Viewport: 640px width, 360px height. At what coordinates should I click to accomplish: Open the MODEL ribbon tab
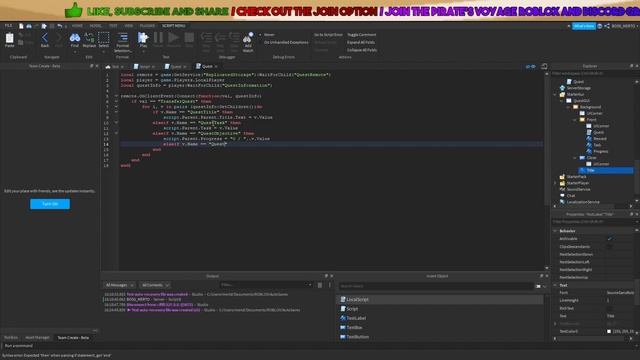point(96,26)
